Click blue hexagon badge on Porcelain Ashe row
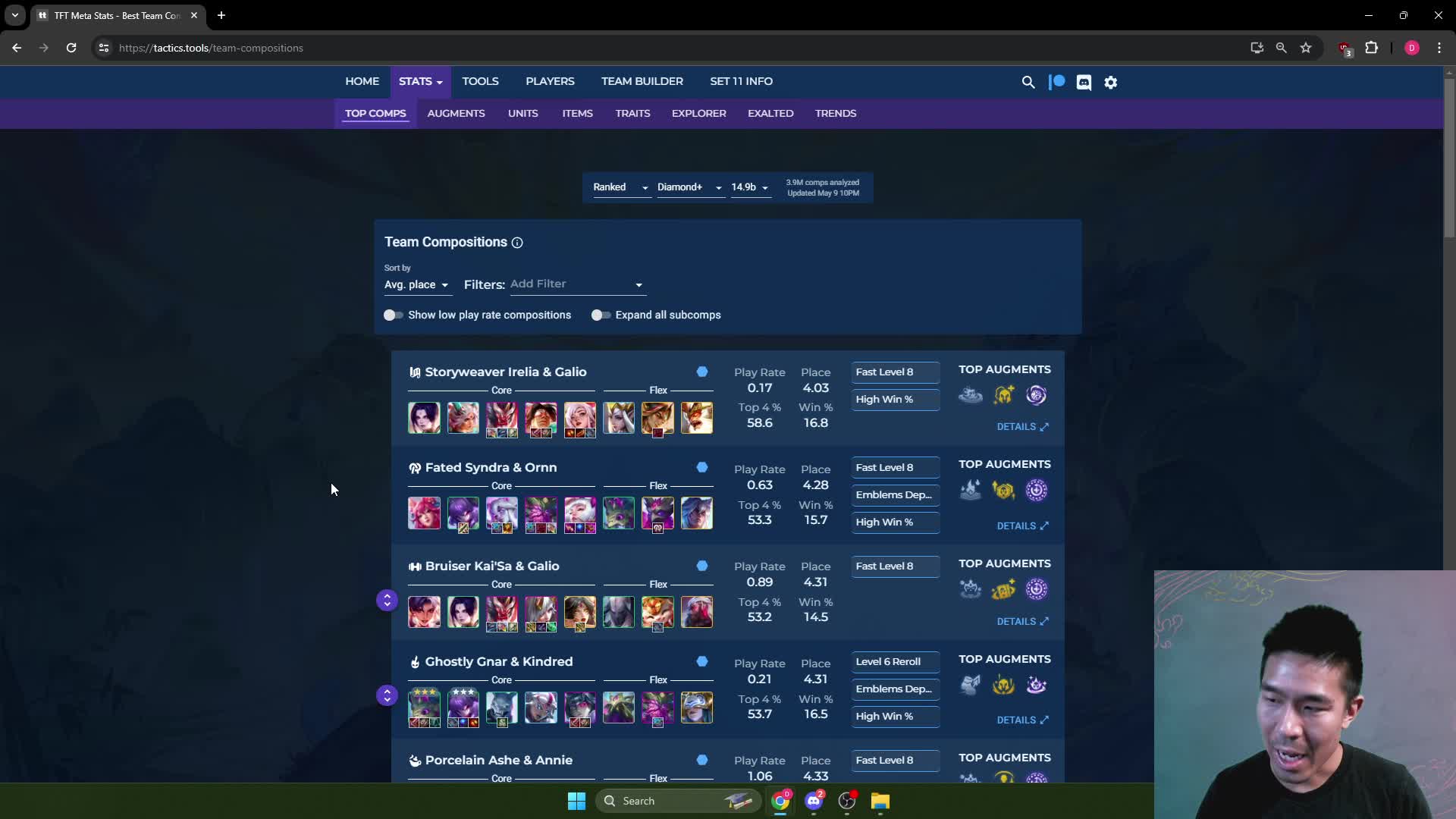Screen dimensions: 1456x819 (x=702, y=760)
